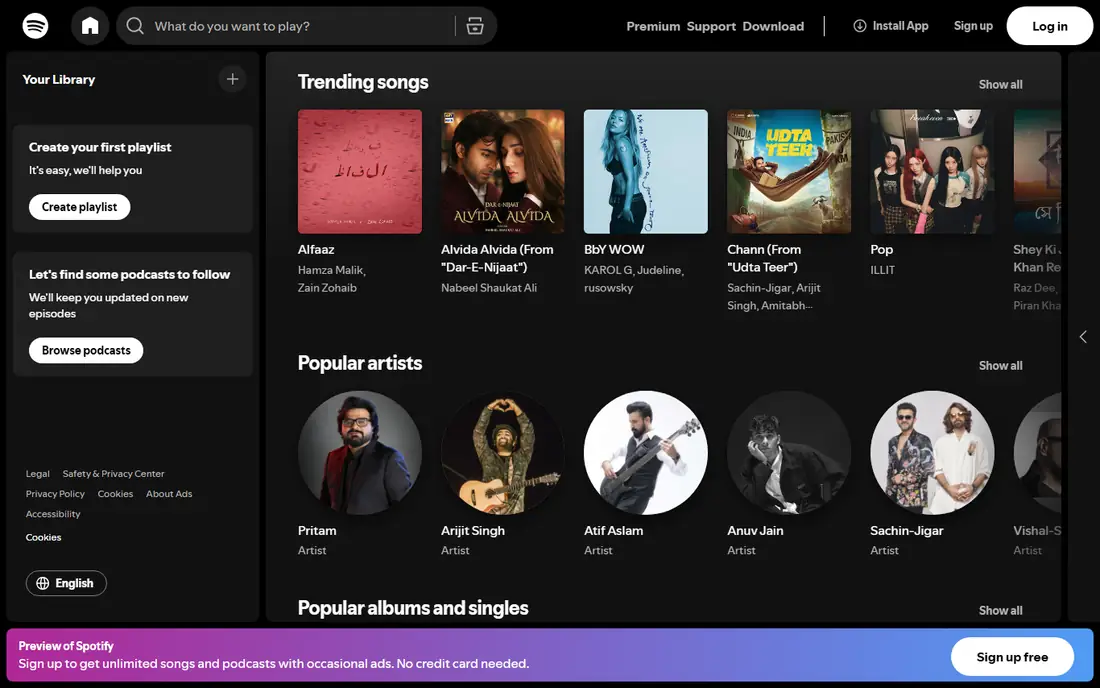Click the Sign up free button

click(x=1012, y=657)
